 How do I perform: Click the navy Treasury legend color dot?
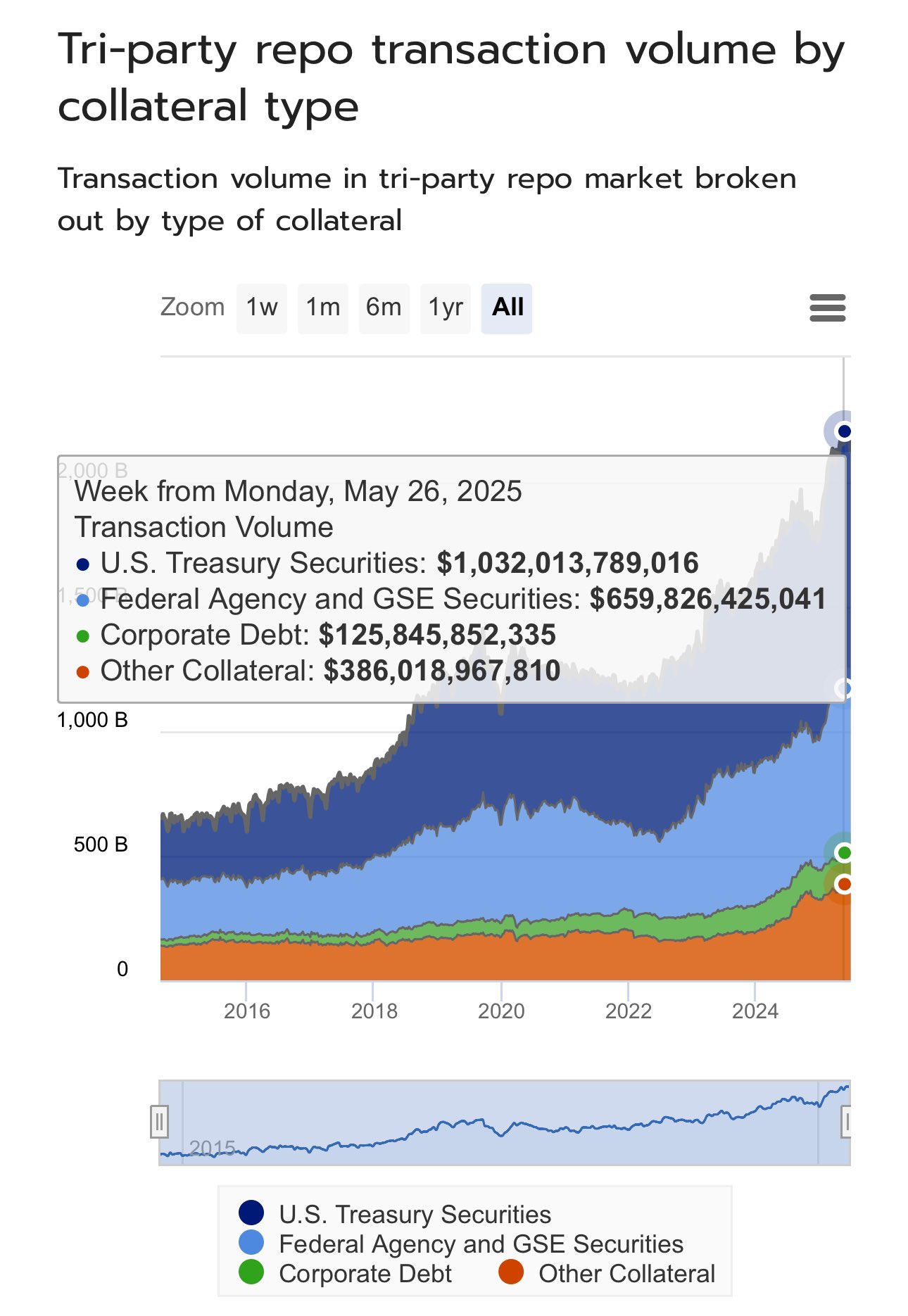point(251,1213)
